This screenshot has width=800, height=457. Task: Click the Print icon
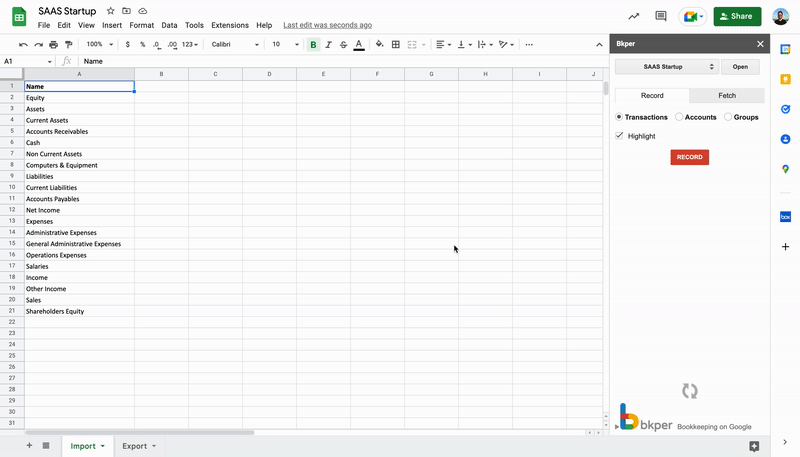click(54, 45)
